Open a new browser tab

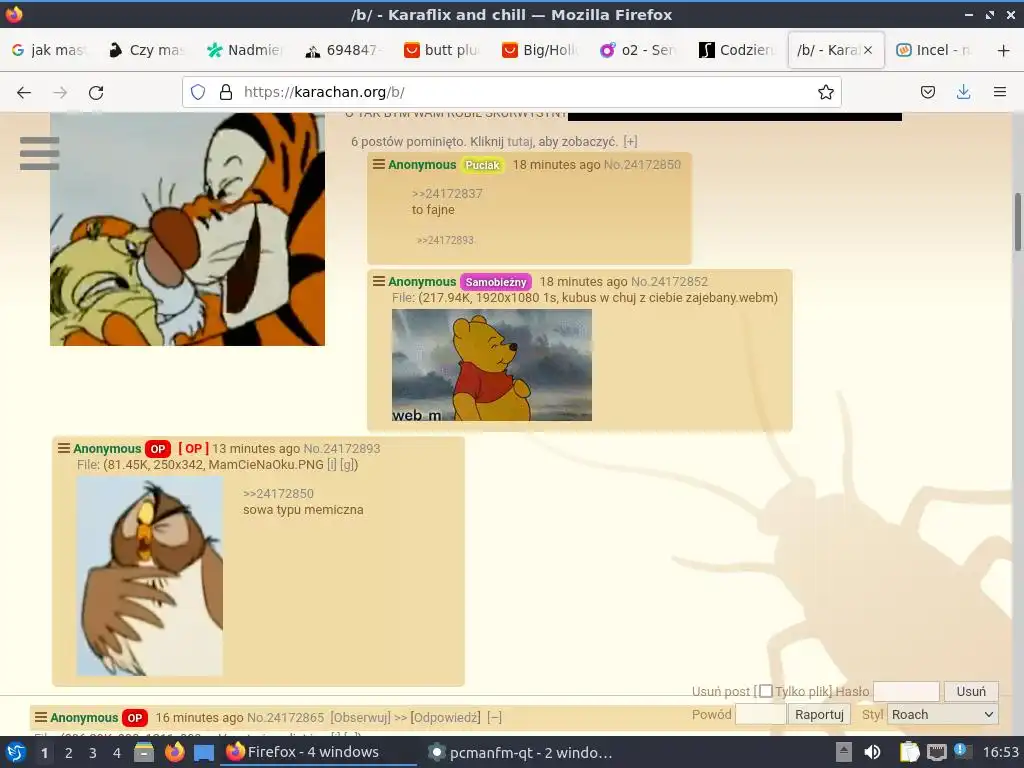1004,50
